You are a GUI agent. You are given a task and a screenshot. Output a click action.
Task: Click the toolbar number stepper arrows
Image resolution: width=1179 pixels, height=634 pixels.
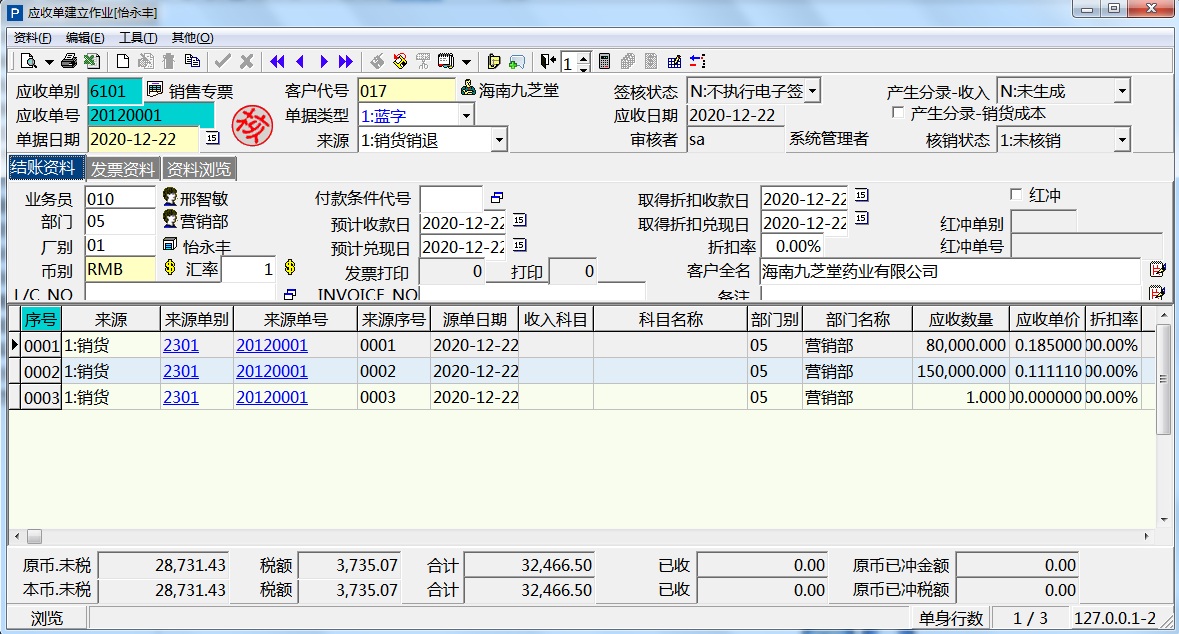coord(583,62)
